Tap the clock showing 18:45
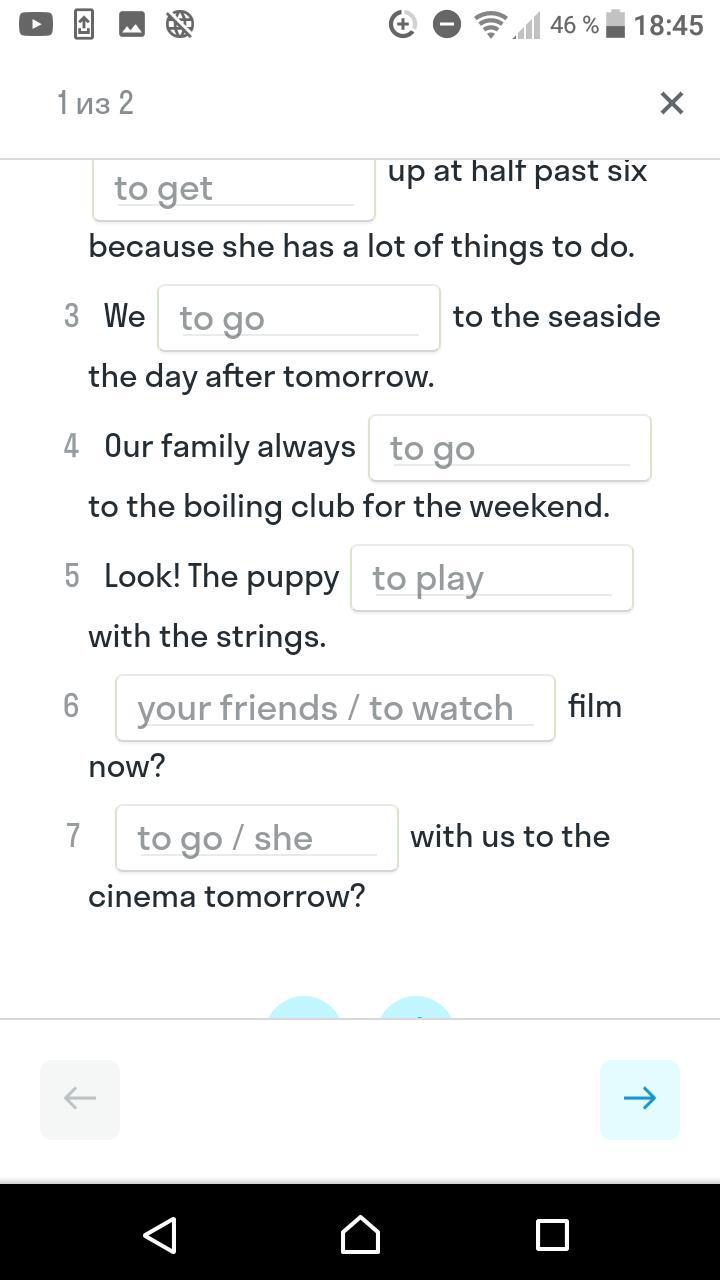The image size is (720, 1280). 668,24
